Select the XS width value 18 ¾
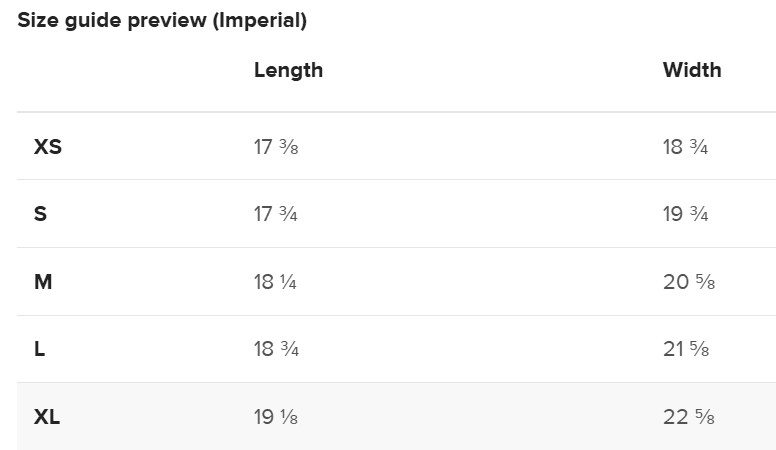Image resolution: width=776 pixels, height=450 pixels. click(x=685, y=147)
